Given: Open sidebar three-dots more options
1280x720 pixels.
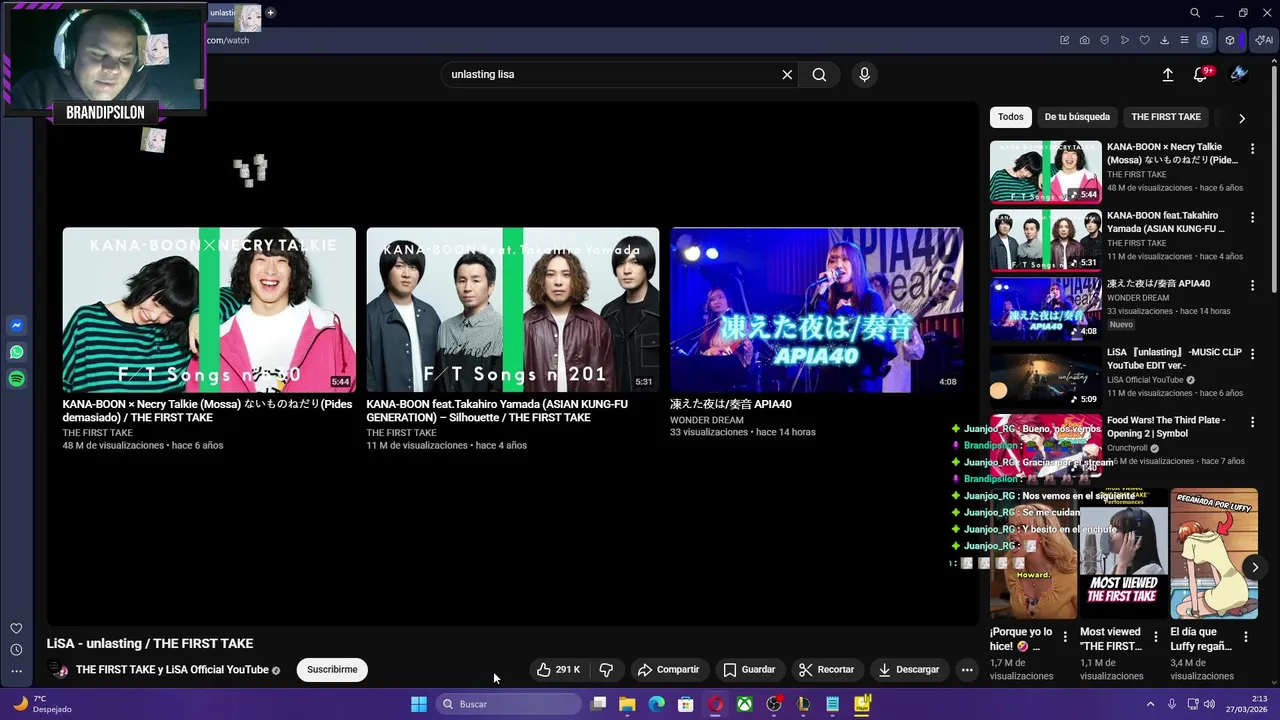Looking at the screenshot, I should click(x=16, y=671).
